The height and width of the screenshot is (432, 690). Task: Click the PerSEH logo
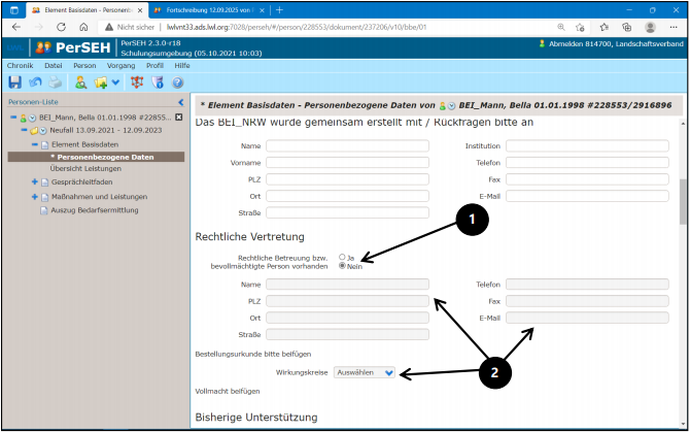point(73,48)
